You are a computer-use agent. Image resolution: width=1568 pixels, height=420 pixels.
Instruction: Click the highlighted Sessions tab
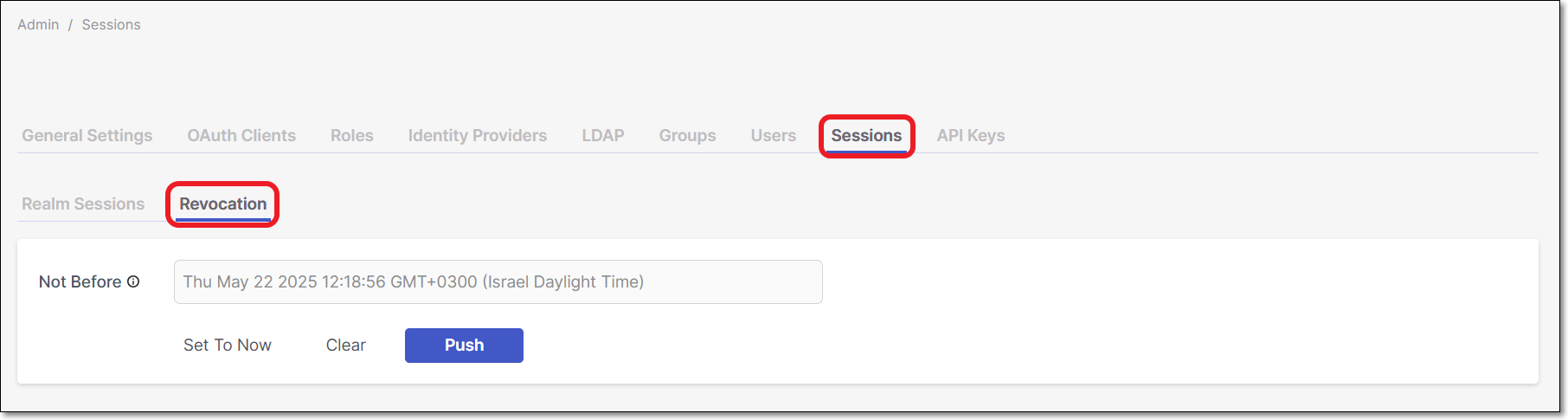866,135
